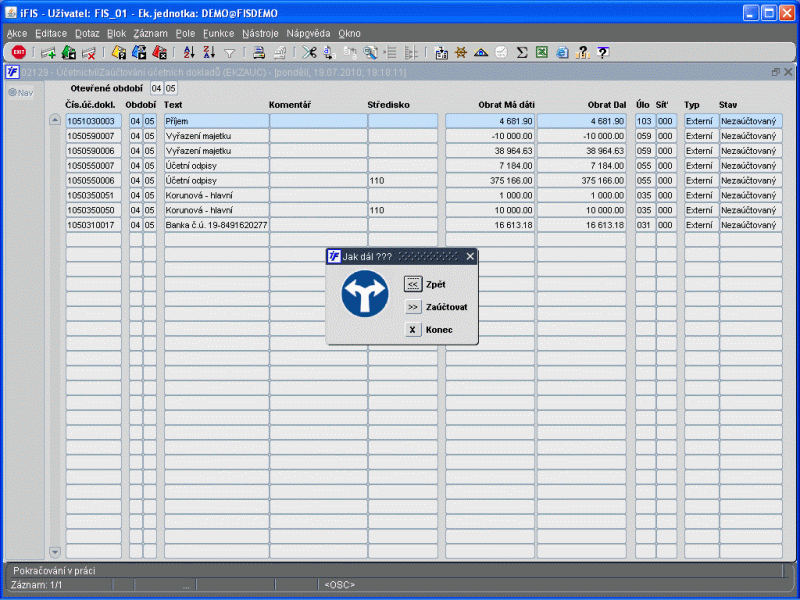Select document number 1050590007 cell
This screenshot has height=600, width=800.
93,135
